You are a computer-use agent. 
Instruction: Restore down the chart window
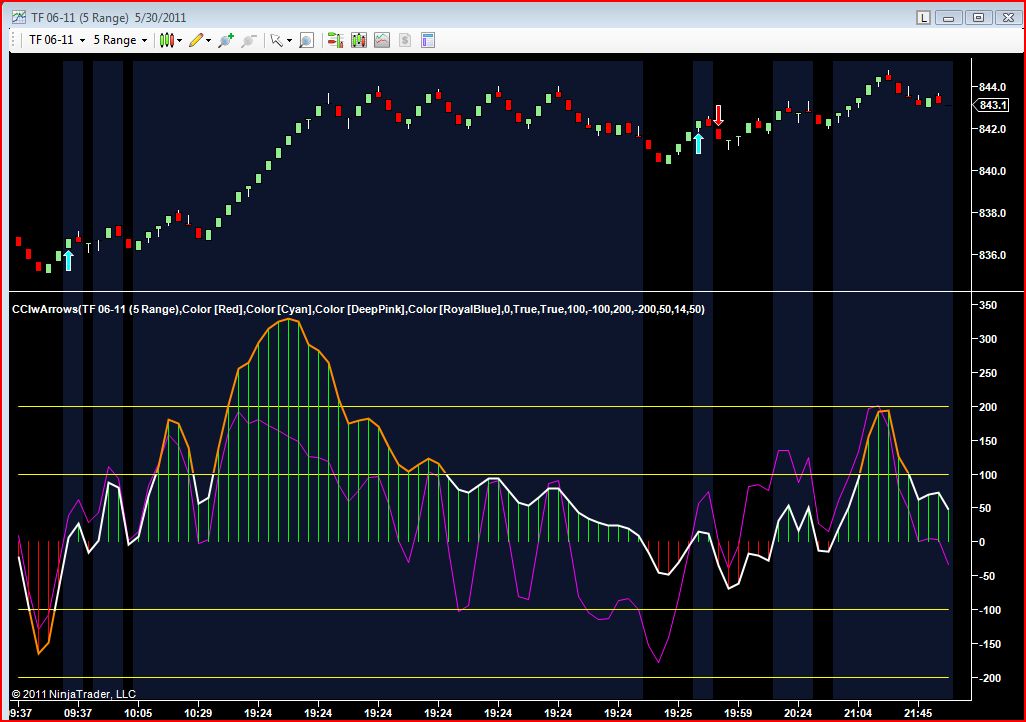tap(978, 18)
